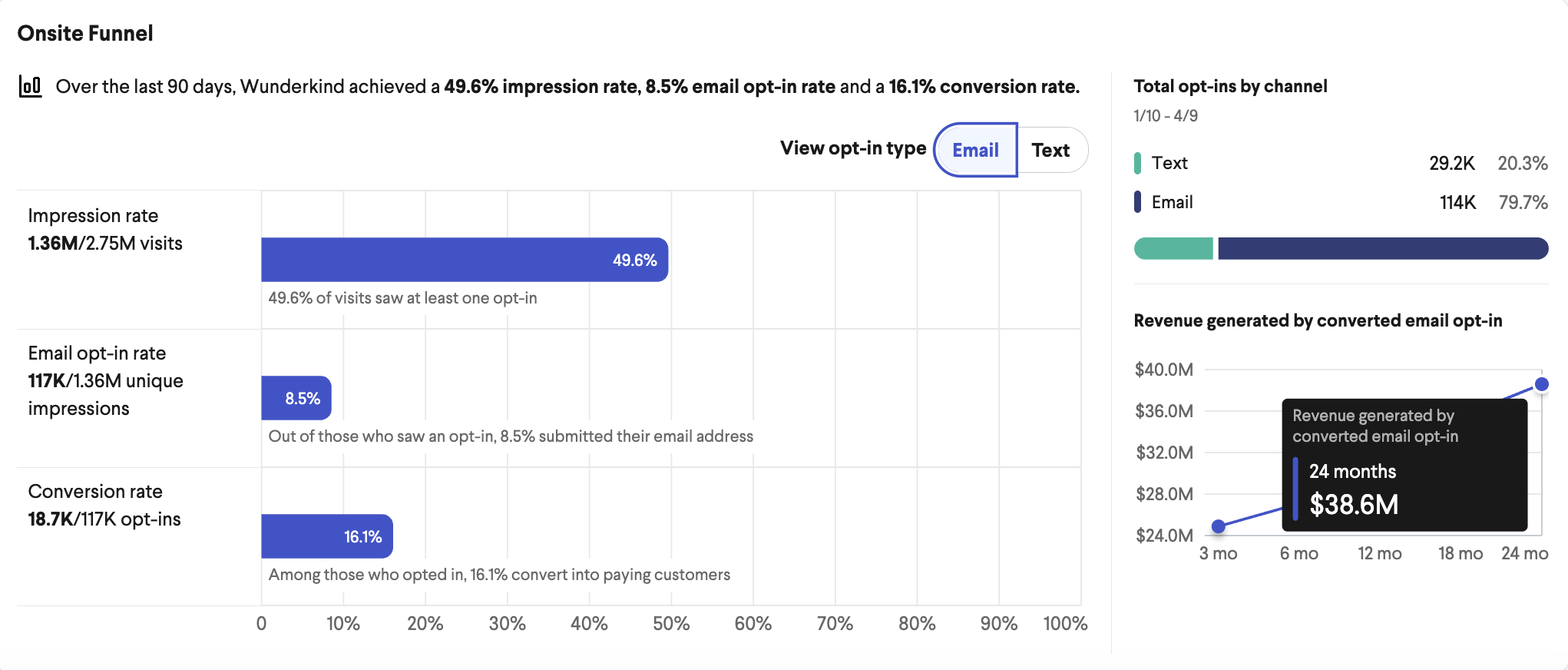The width and height of the screenshot is (1568, 670).
Task: Click the navy Email segment of channel bar
Action: coord(1383,248)
